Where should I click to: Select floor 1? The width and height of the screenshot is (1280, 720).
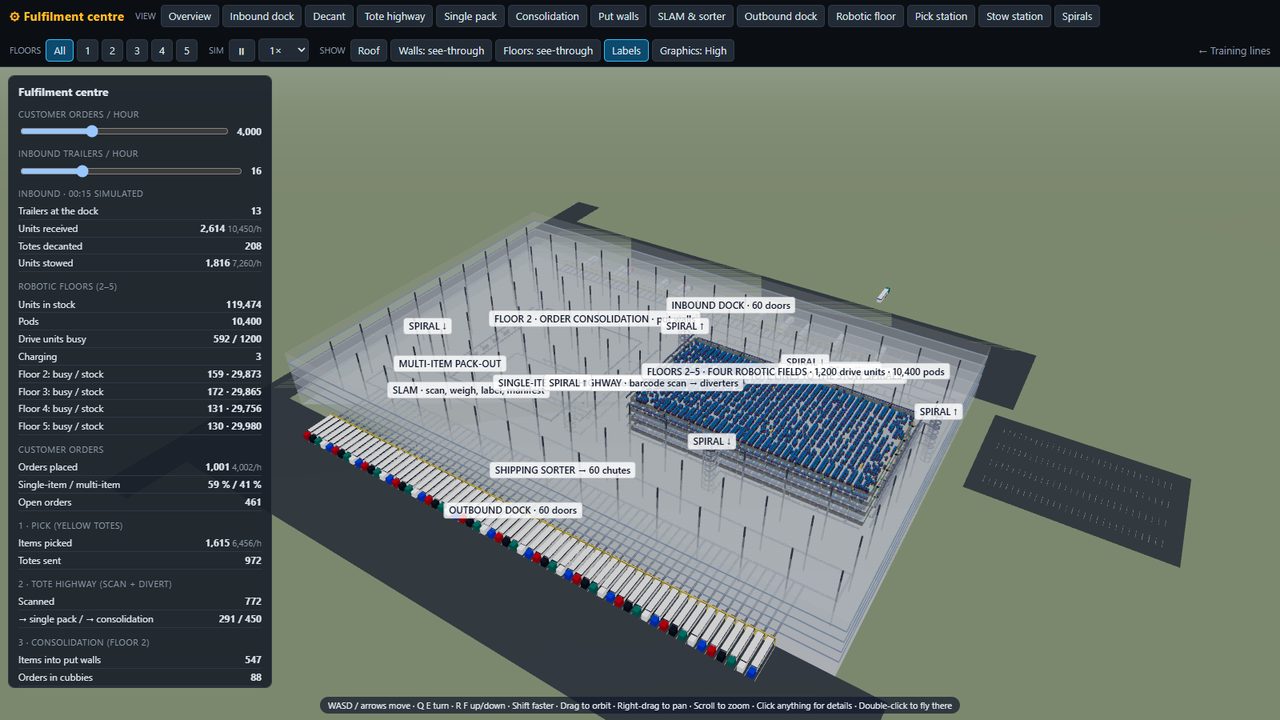click(x=88, y=50)
